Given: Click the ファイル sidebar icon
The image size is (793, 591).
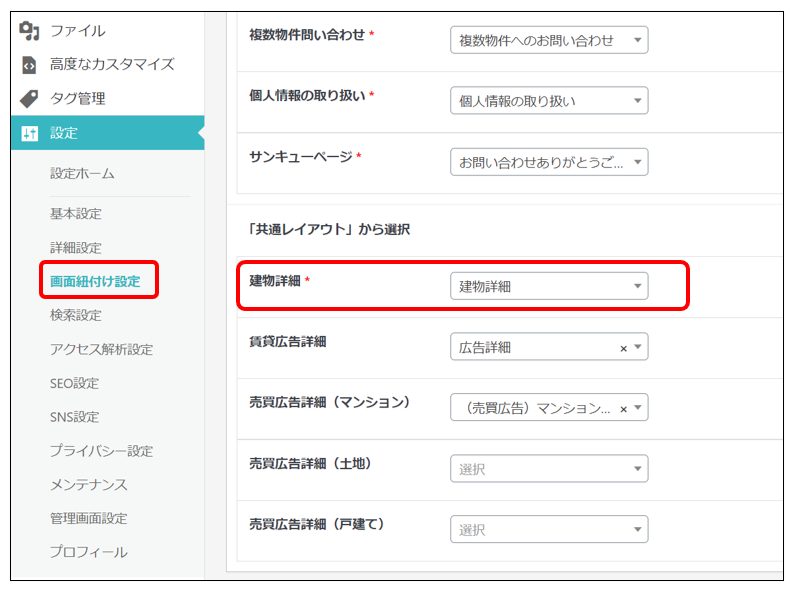Looking at the screenshot, I should tap(29, 31).
